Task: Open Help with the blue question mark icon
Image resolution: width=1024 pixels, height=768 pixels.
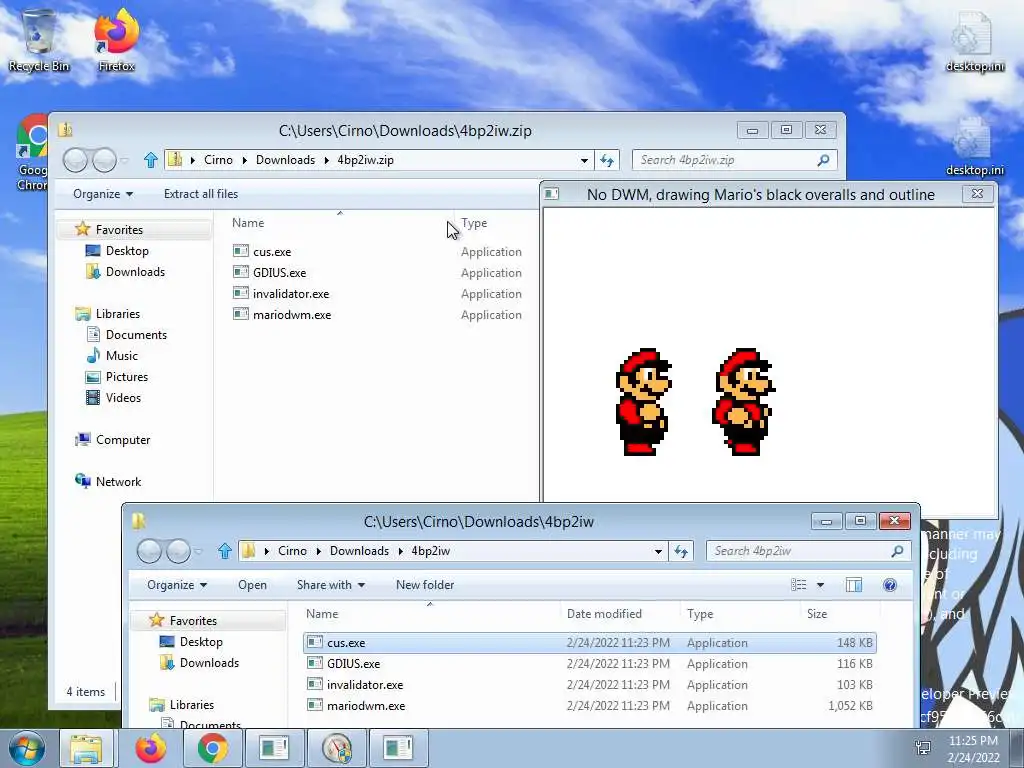Action: tap(889, 584)
